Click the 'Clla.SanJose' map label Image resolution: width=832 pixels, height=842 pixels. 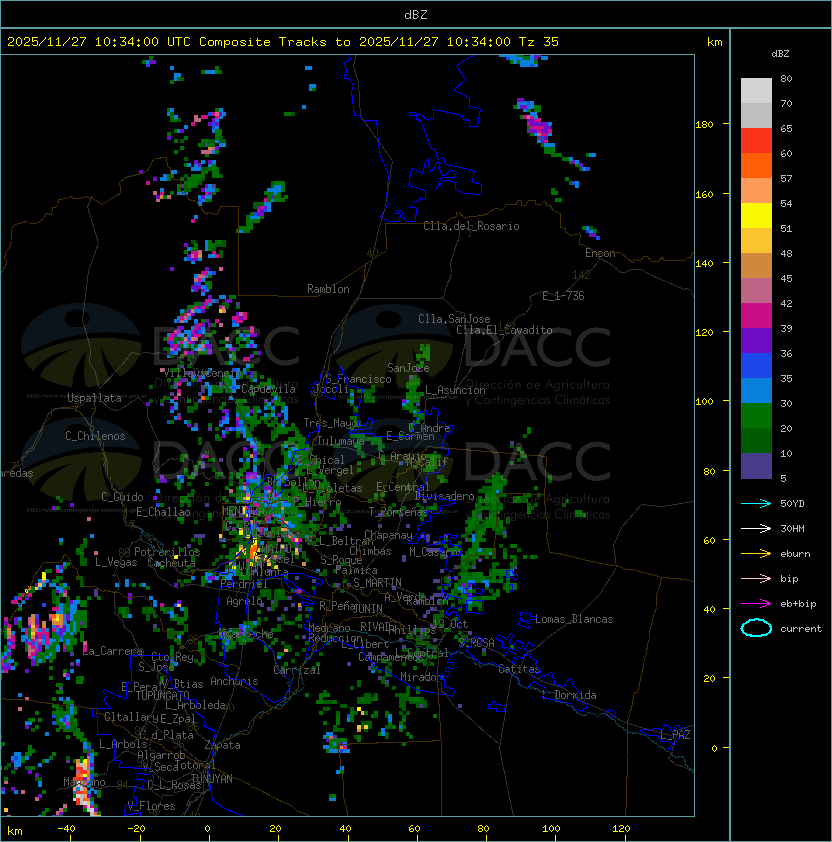[454, 319]
